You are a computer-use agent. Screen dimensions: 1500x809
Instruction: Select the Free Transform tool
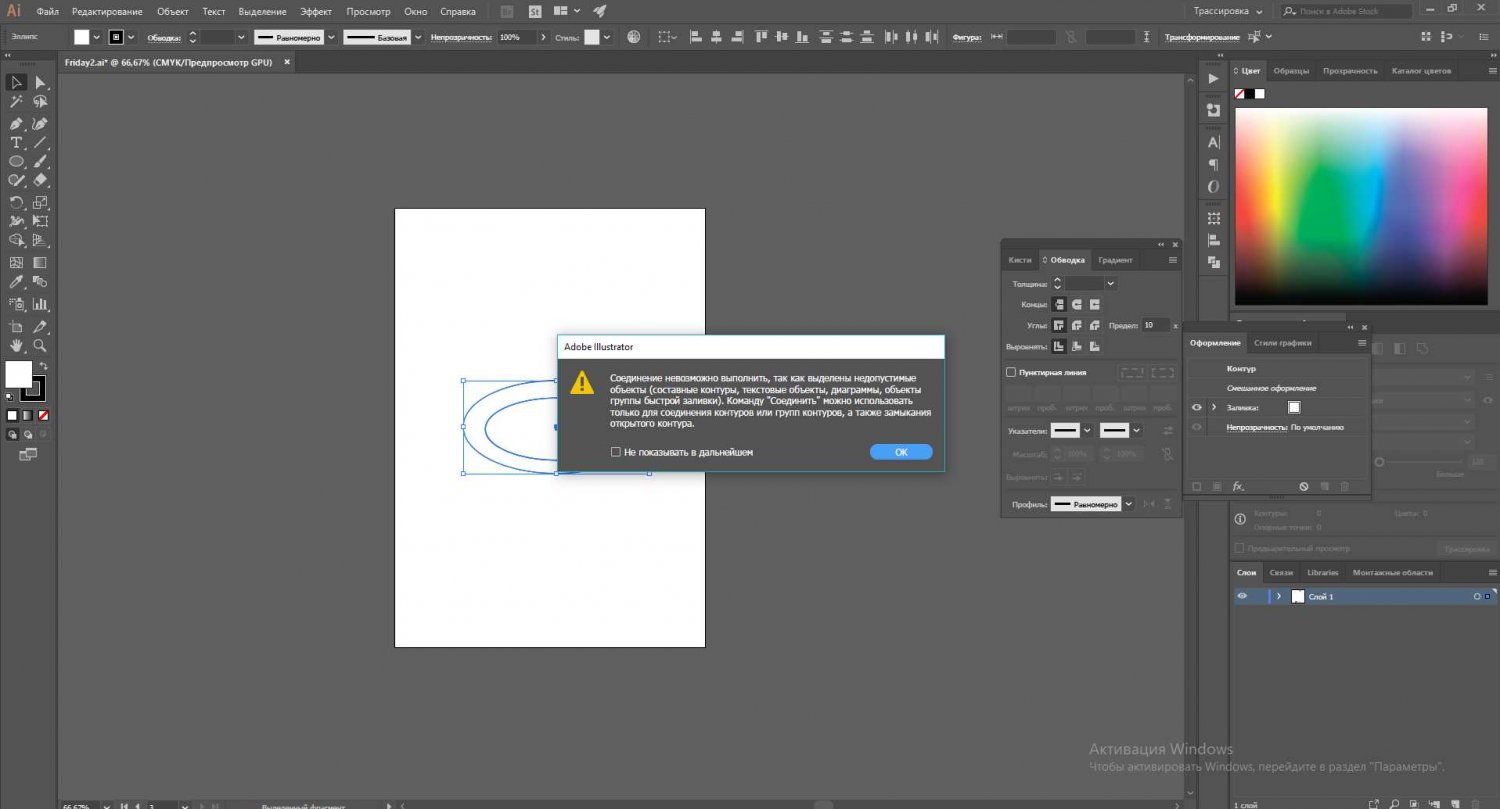(x=41, y=221)
